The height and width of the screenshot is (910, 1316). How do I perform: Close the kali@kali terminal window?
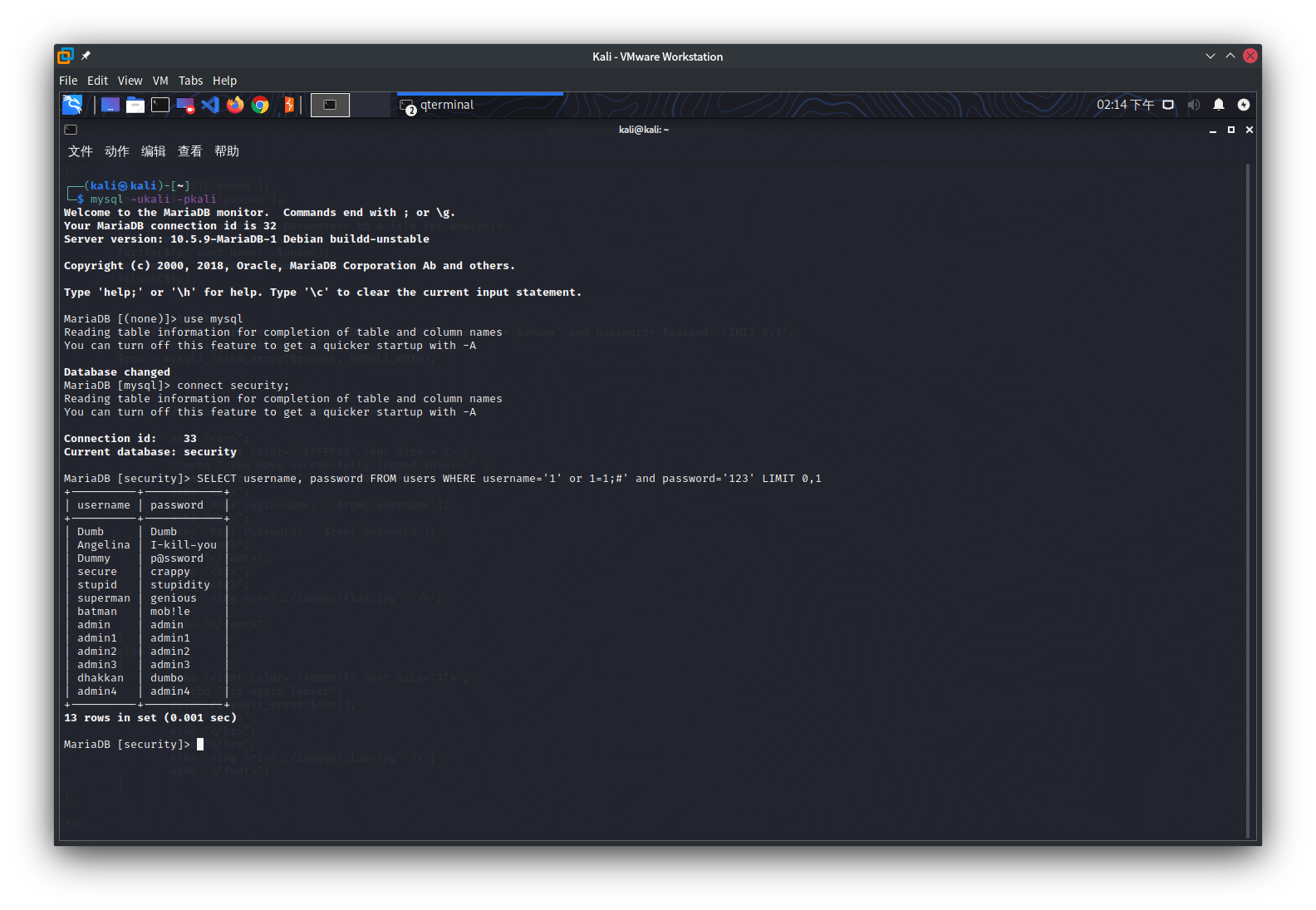[x=1250, y=130]
